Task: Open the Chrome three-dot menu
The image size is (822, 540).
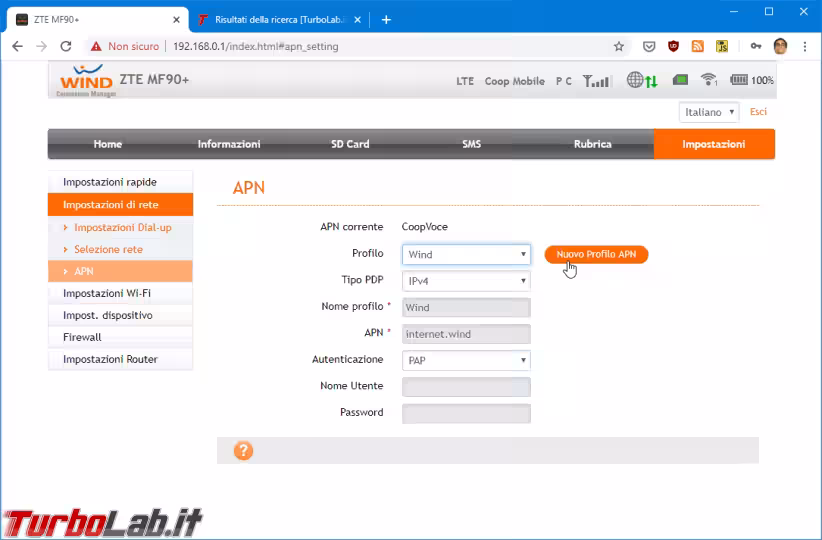Action: tap(805, 46)
